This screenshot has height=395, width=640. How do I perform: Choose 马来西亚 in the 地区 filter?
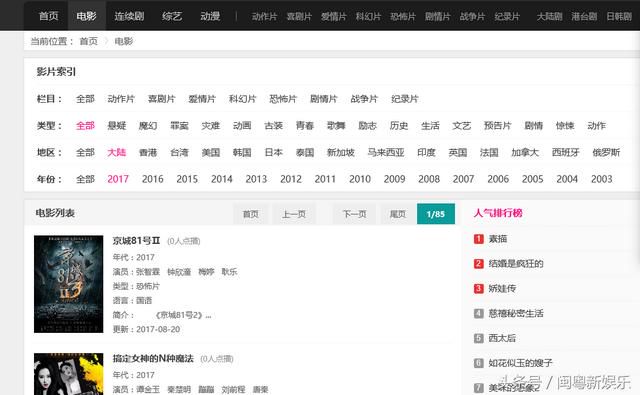click(x=386, y=153)
